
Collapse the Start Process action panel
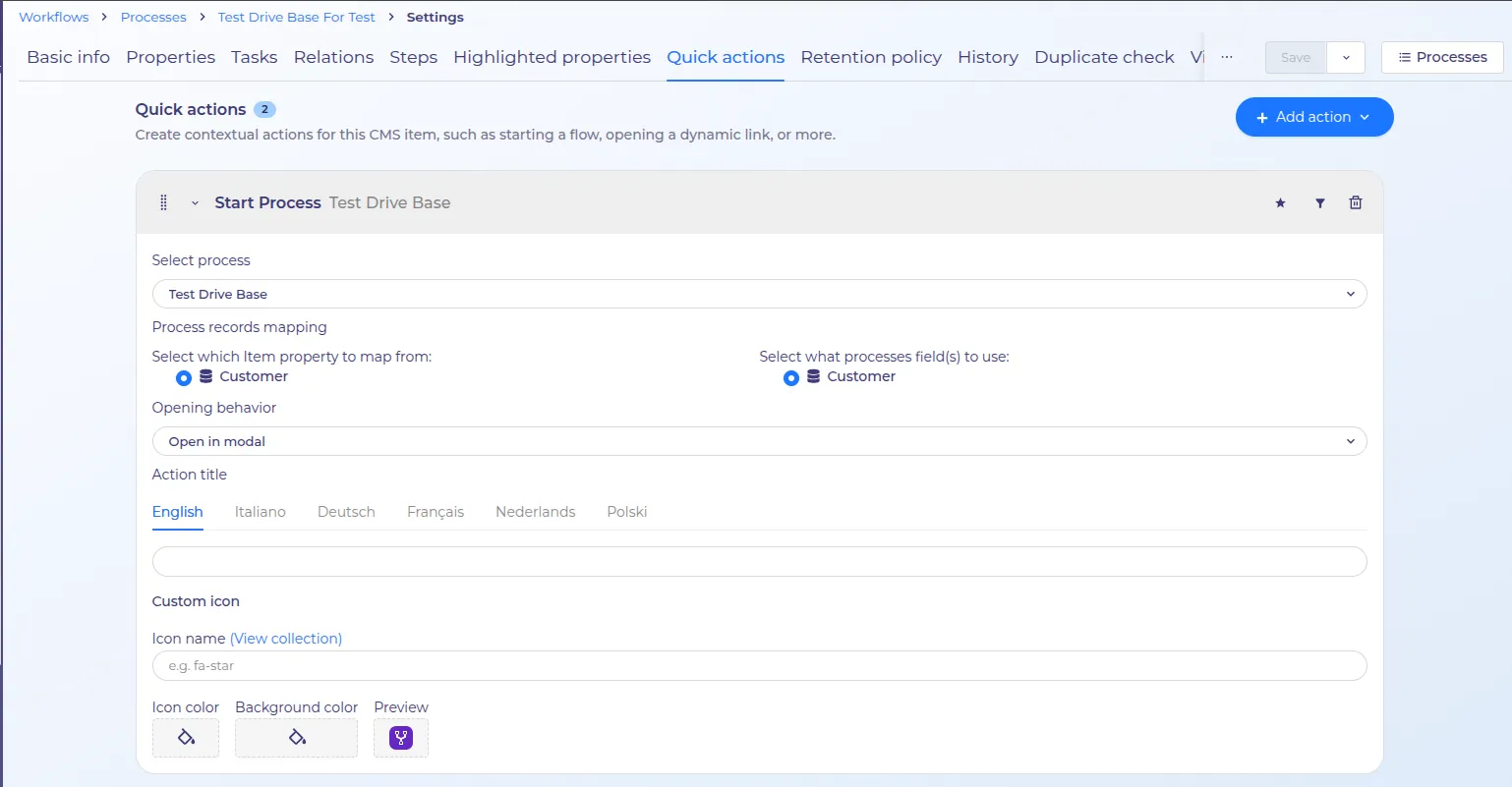195,203
